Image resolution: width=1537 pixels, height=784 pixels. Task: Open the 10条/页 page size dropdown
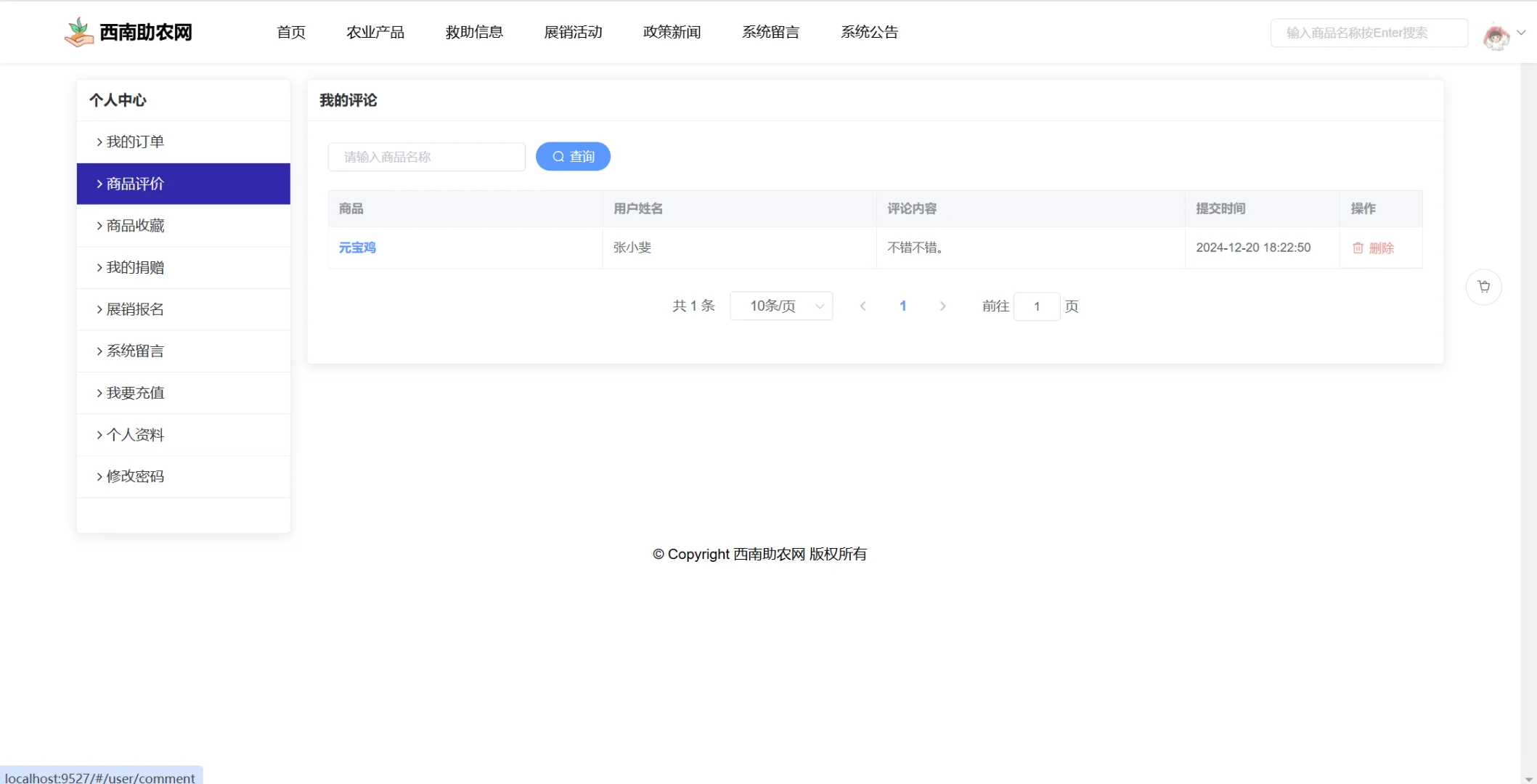click(x=781, y=306)
